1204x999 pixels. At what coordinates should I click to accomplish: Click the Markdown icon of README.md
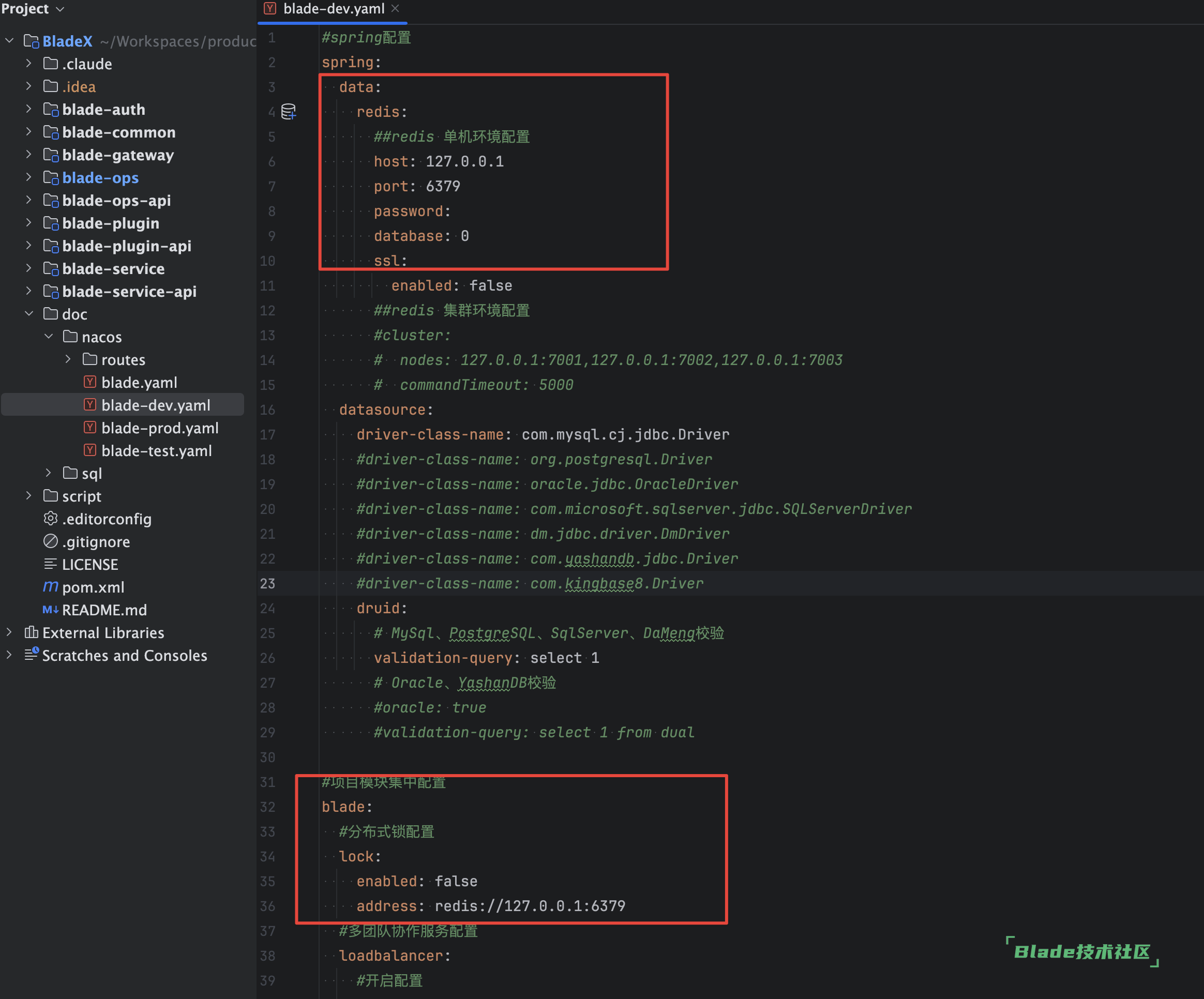[x=51, y=609]
